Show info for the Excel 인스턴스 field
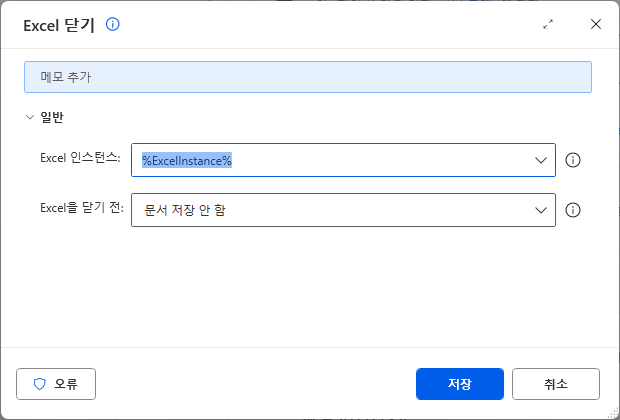Viewport: 620px width, 420px height. [x=573, y=160]
